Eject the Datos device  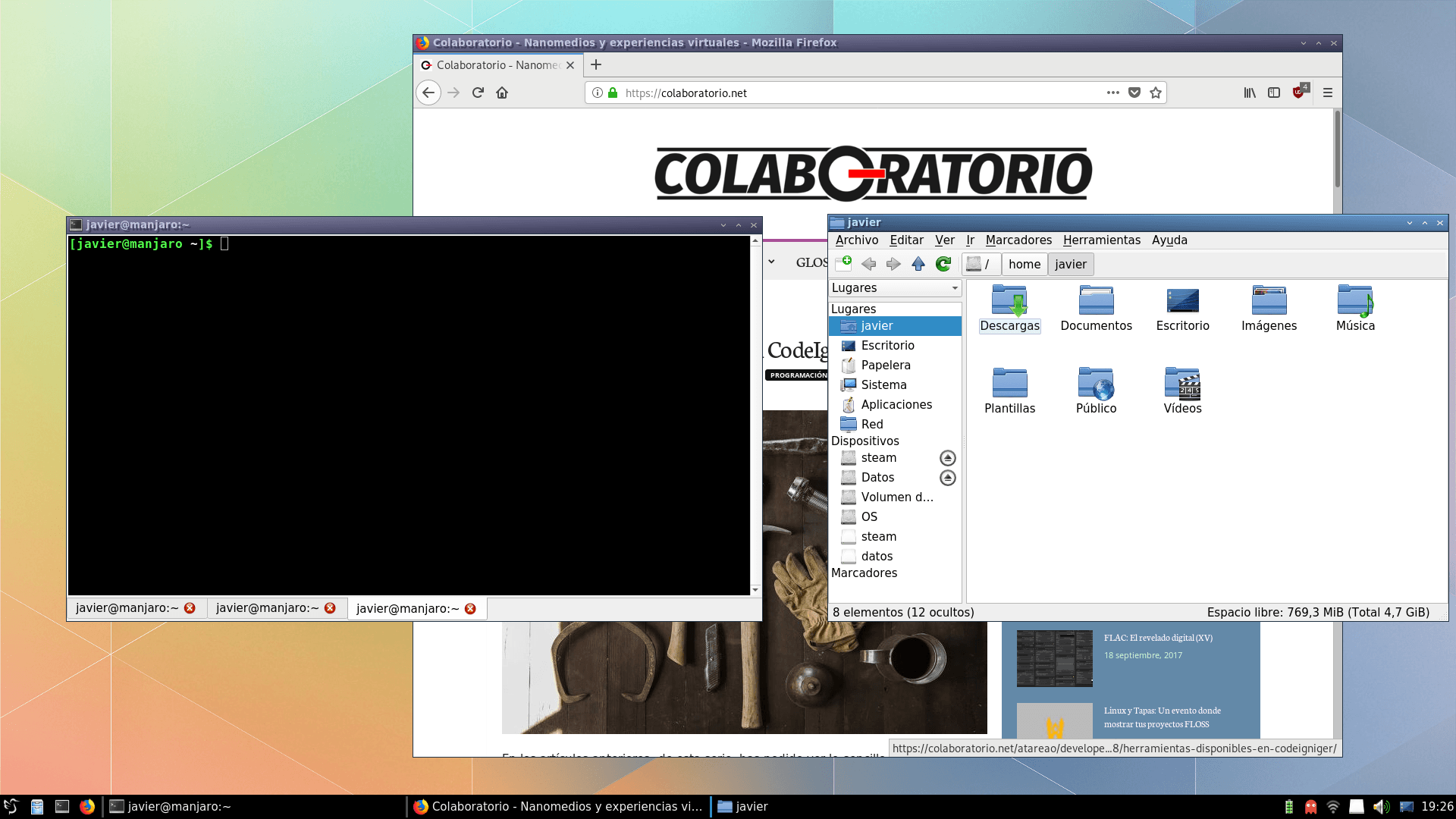coord(948,478)
